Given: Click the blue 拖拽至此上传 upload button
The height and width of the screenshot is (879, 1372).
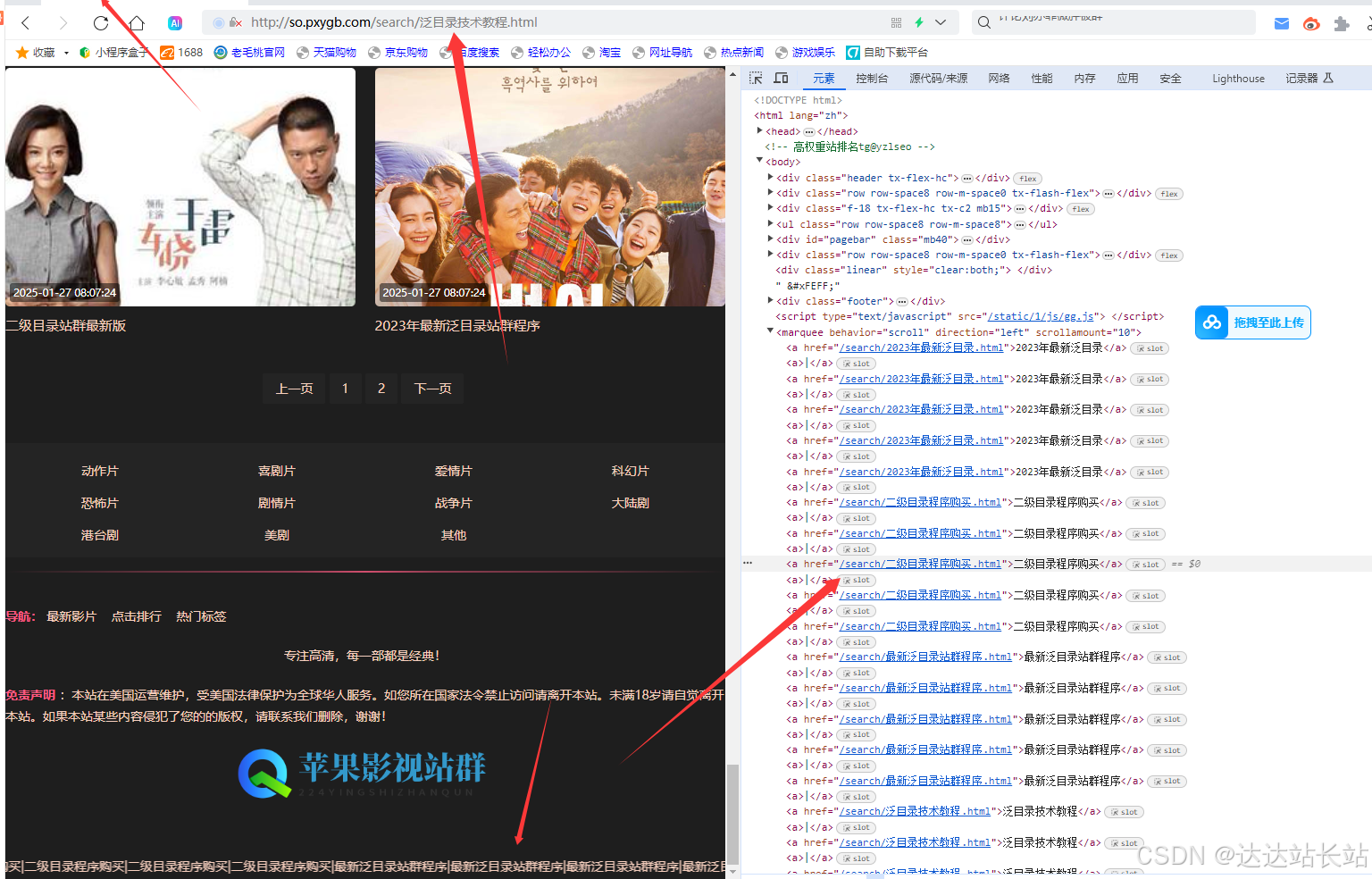Looking at the screenshot, I should [x=1253, y=322].
